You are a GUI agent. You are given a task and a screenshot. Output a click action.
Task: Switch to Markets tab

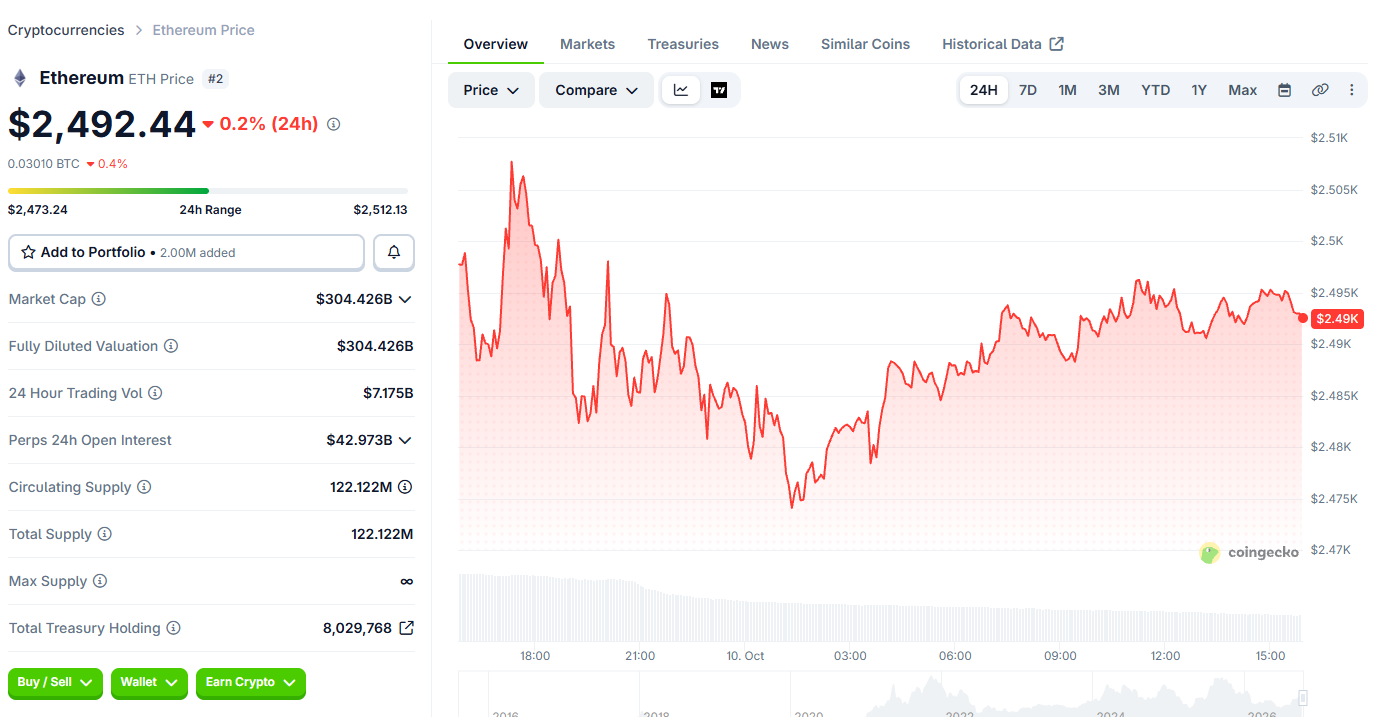(587, 44)
